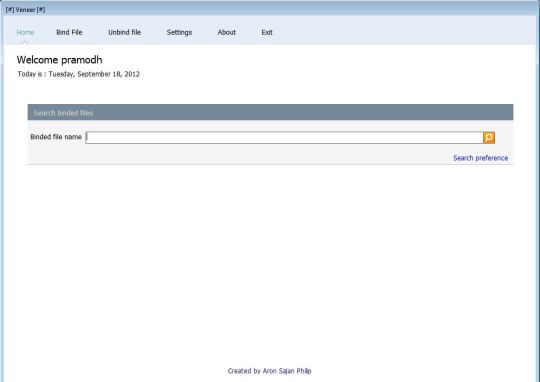540x382 pixels.
Task: Click the Veneer window title text
Action: click(25, 10)
